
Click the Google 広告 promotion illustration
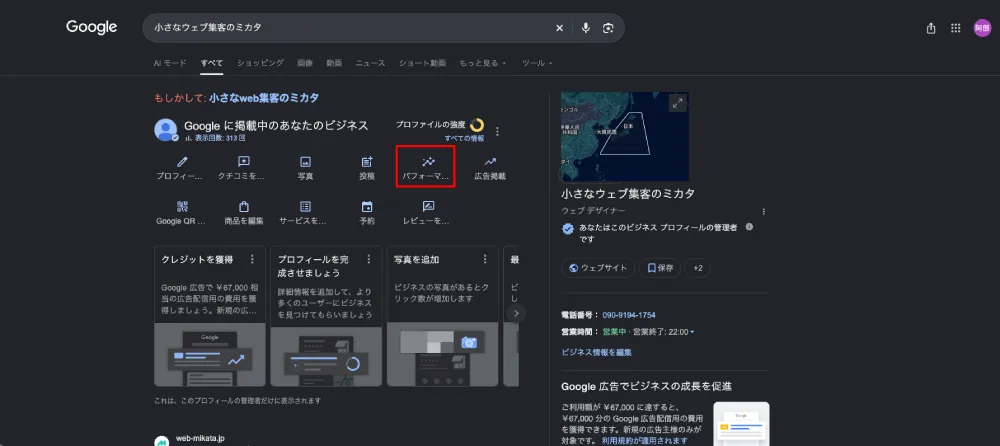tap(741, 423)
